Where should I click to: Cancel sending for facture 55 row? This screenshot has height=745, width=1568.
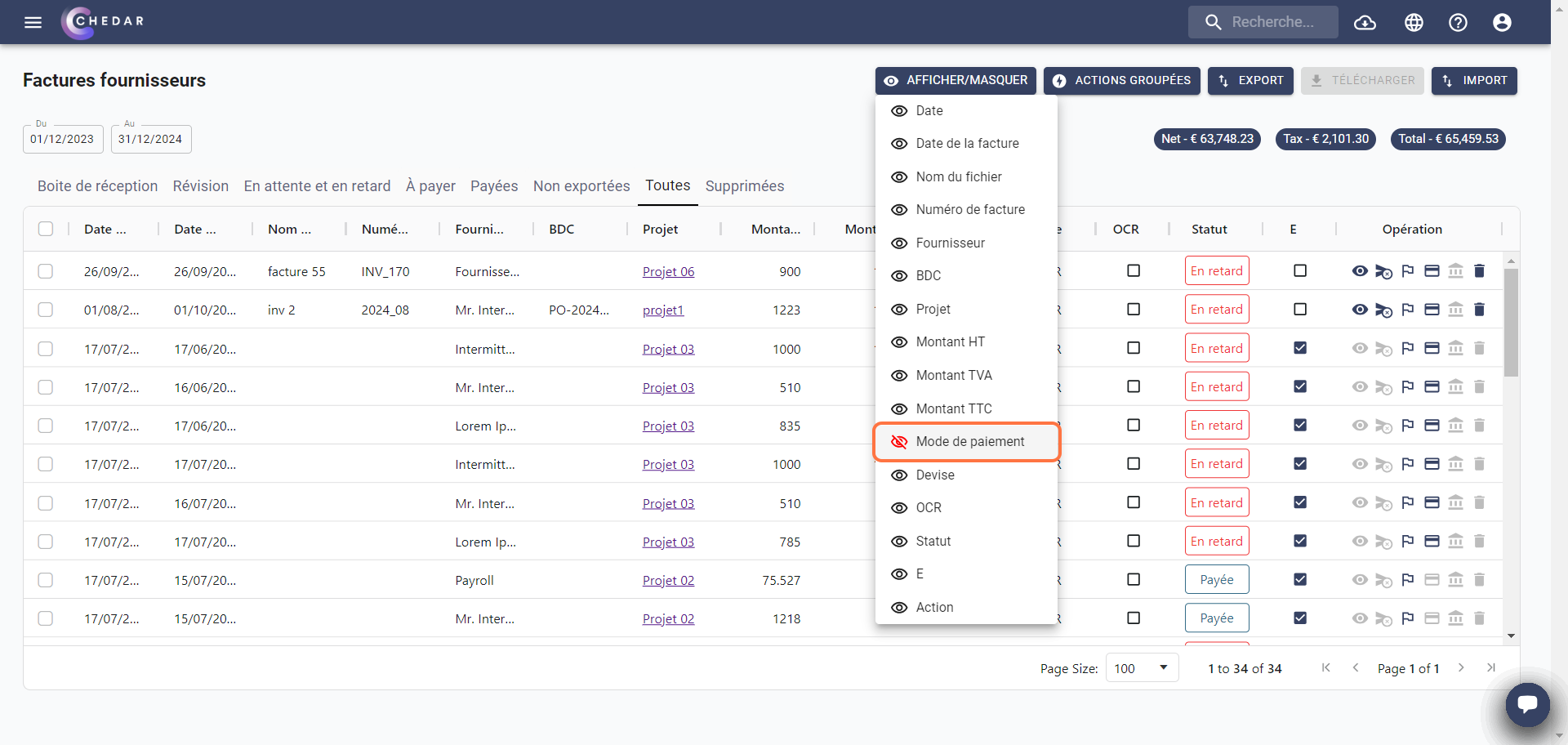coord(1383,271)
